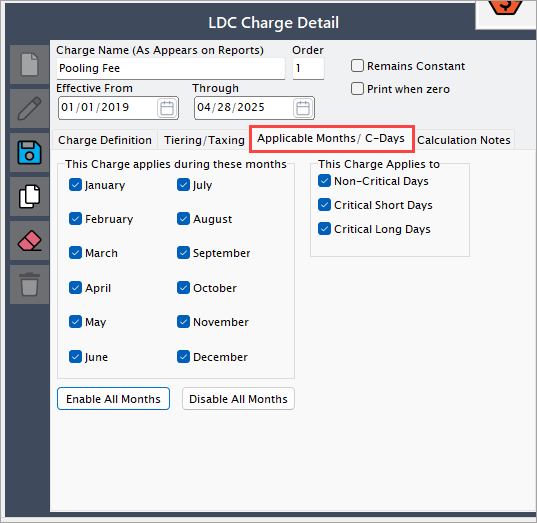
Task: Click the trash can delete icon
Action: point(29,285)
